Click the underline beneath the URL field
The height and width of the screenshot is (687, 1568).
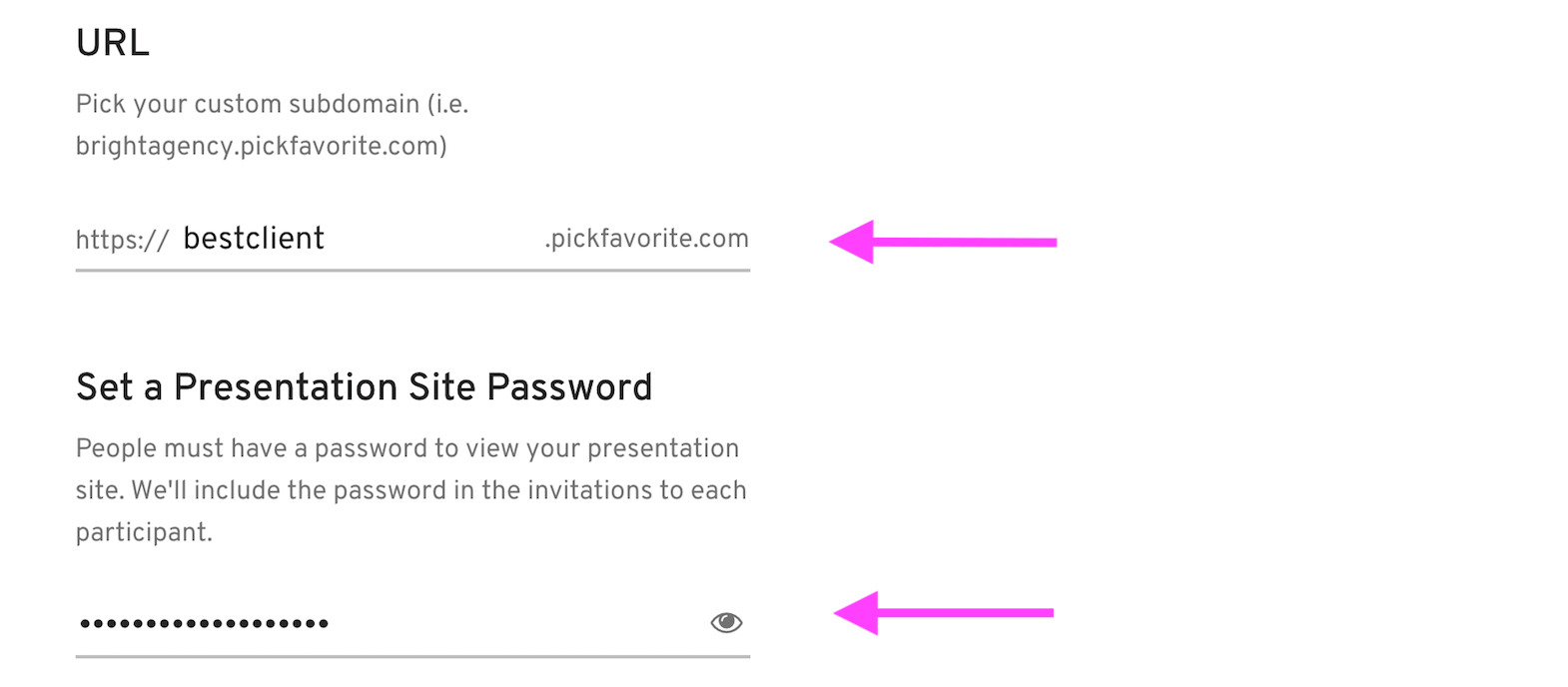(412, 269)
